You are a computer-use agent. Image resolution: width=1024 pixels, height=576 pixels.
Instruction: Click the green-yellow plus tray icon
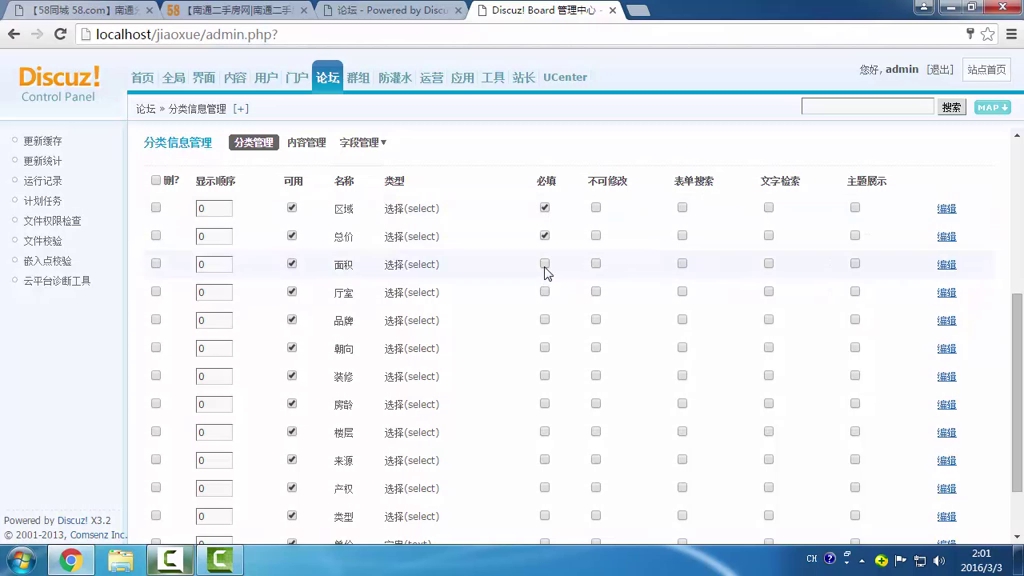click(x=881, y=560)
